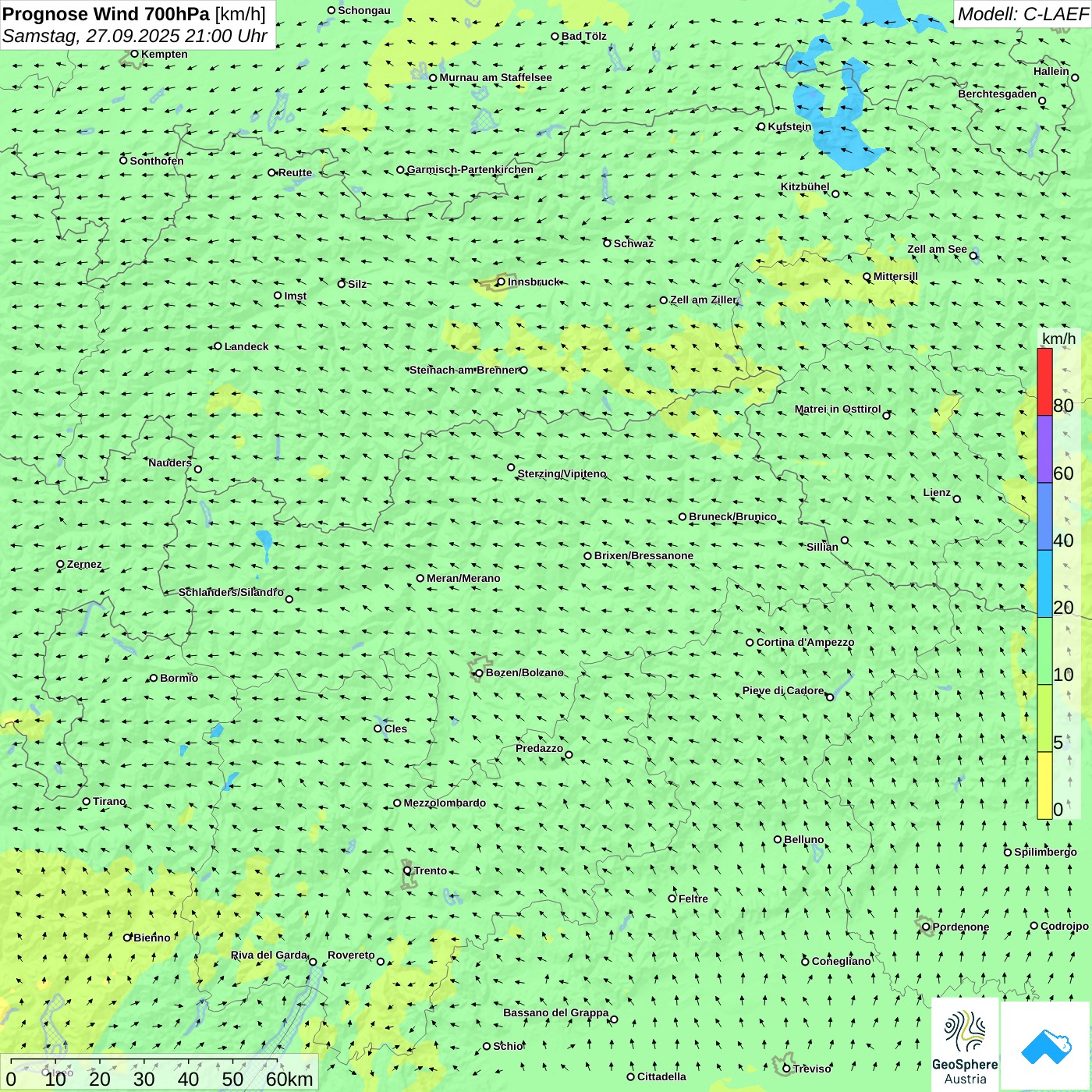The width and height of the screenshot is (1092, 1092).
Task: Click the purple 60 km/h legend color
Action: click(1044, 449)
